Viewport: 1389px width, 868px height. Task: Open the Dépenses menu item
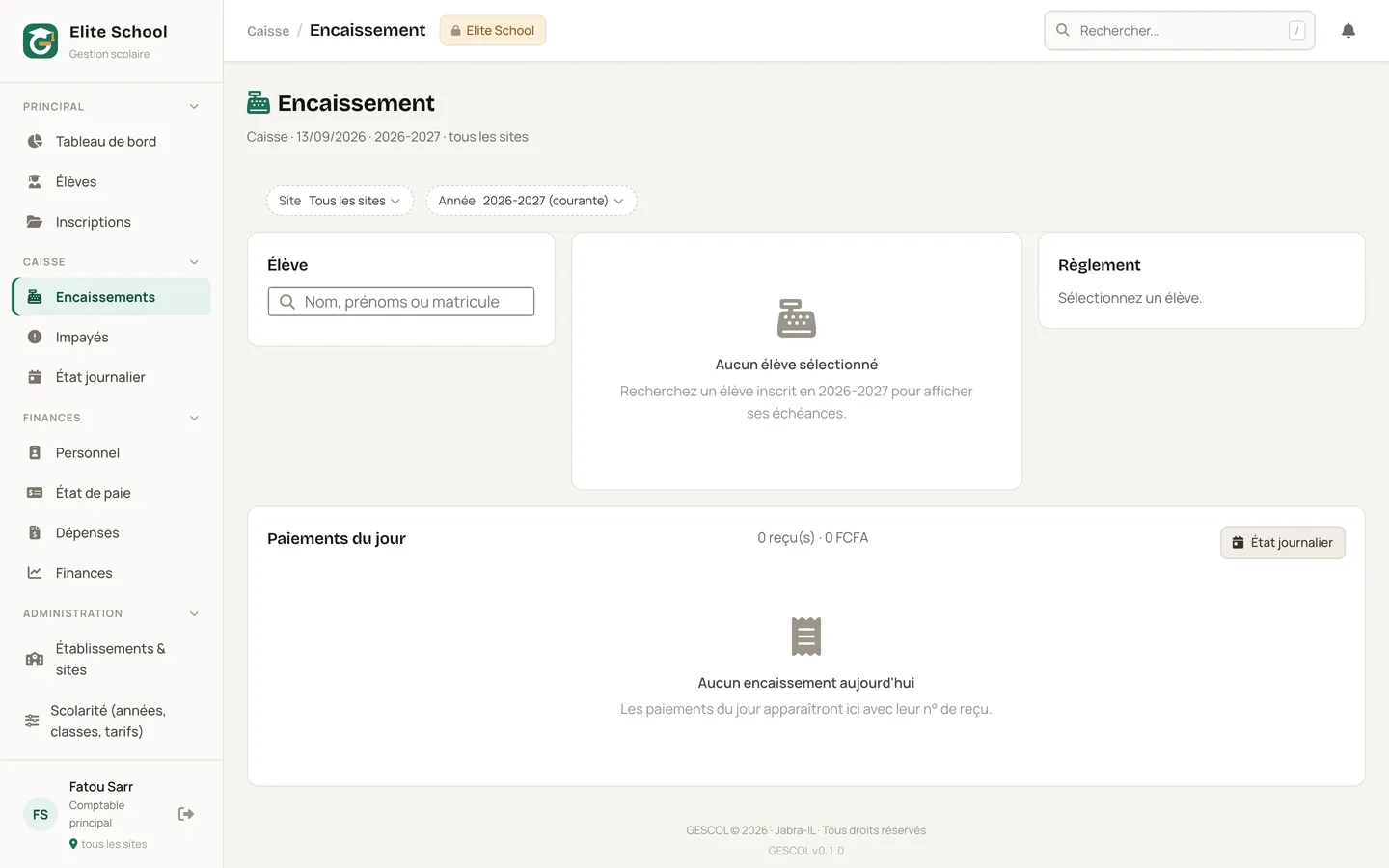pyautogui.click(x=112, y=532)
